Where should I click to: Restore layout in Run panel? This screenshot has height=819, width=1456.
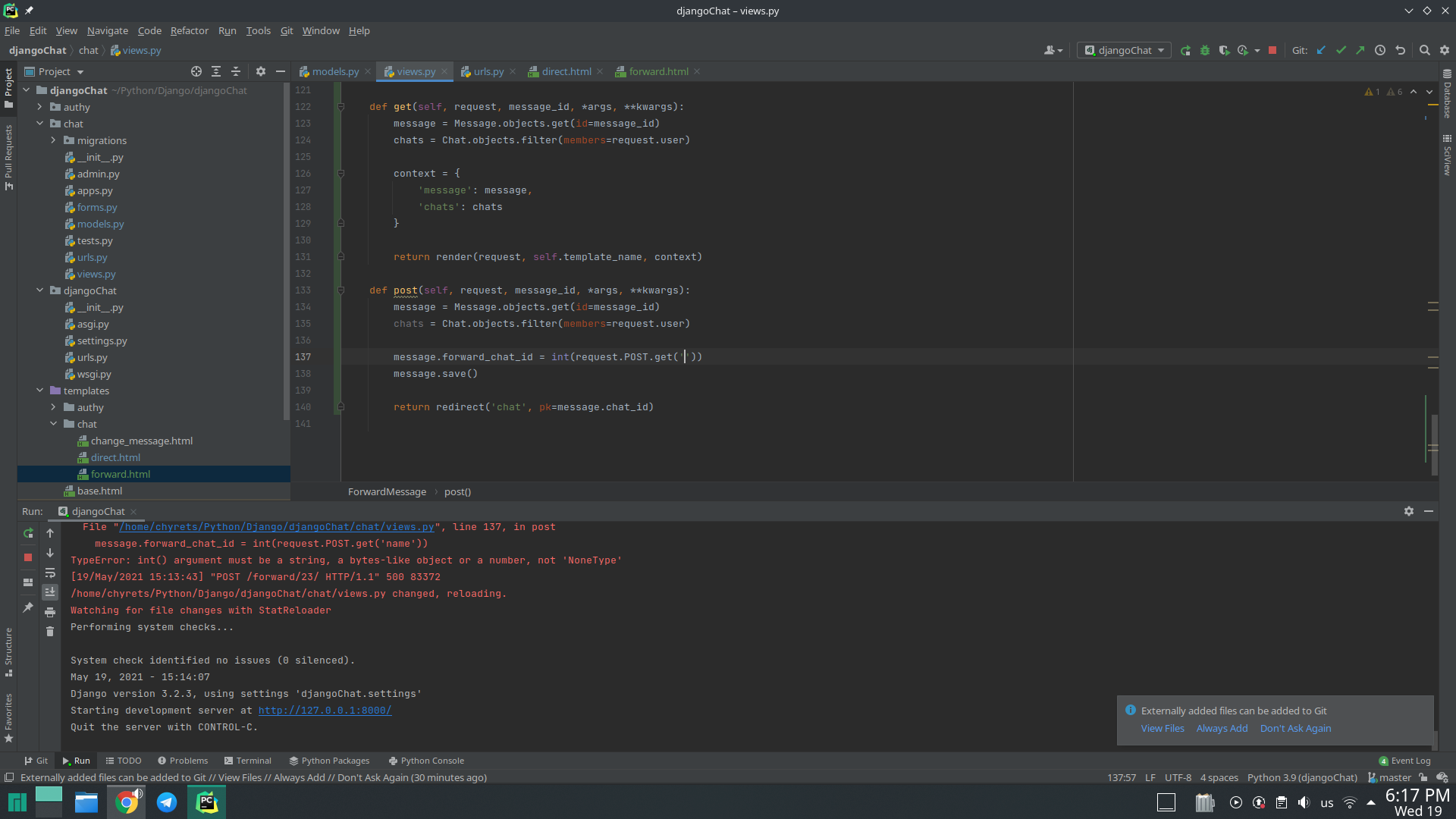click(x=28, y=582)
